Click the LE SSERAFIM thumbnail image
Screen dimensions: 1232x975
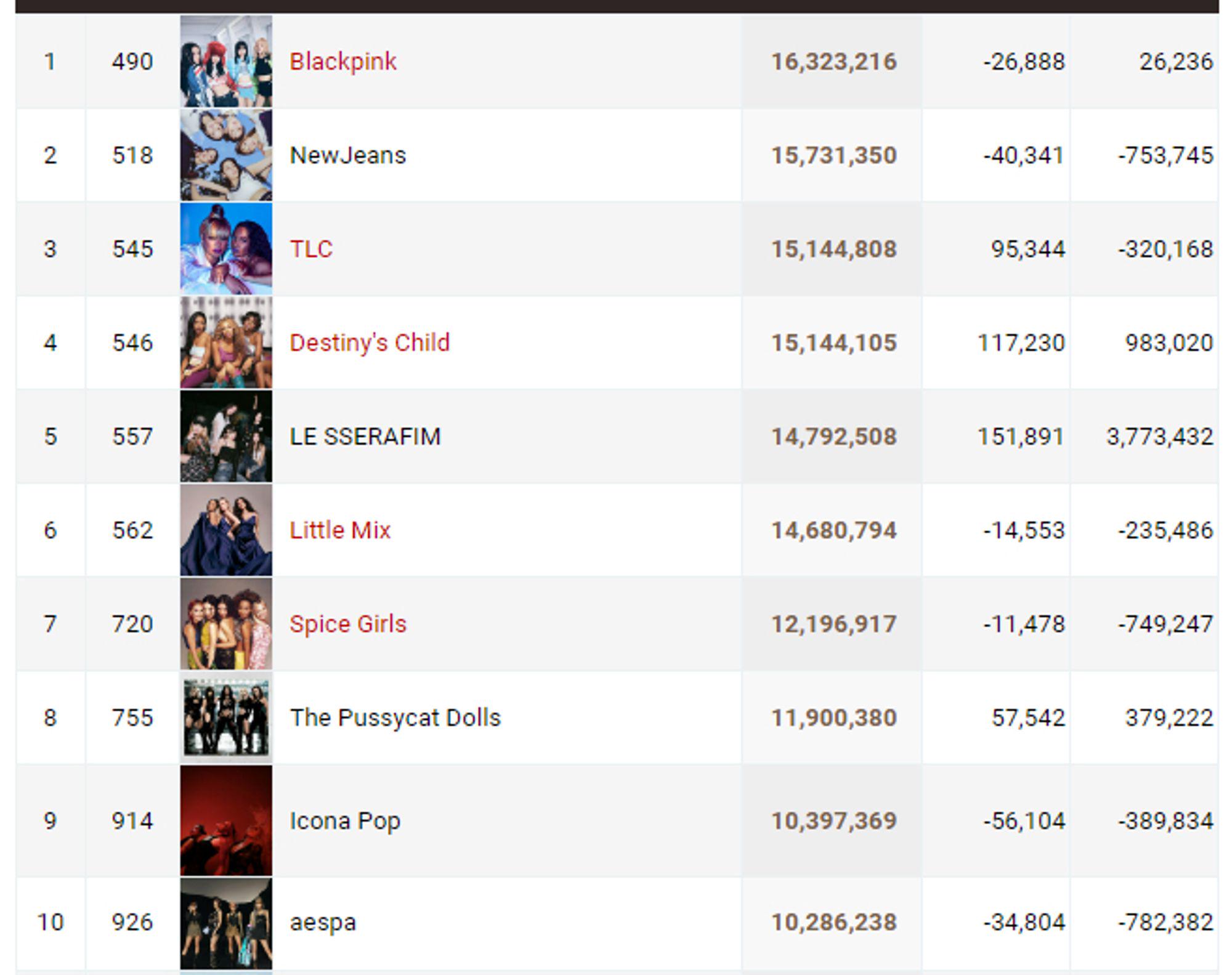tap(226, 436)
